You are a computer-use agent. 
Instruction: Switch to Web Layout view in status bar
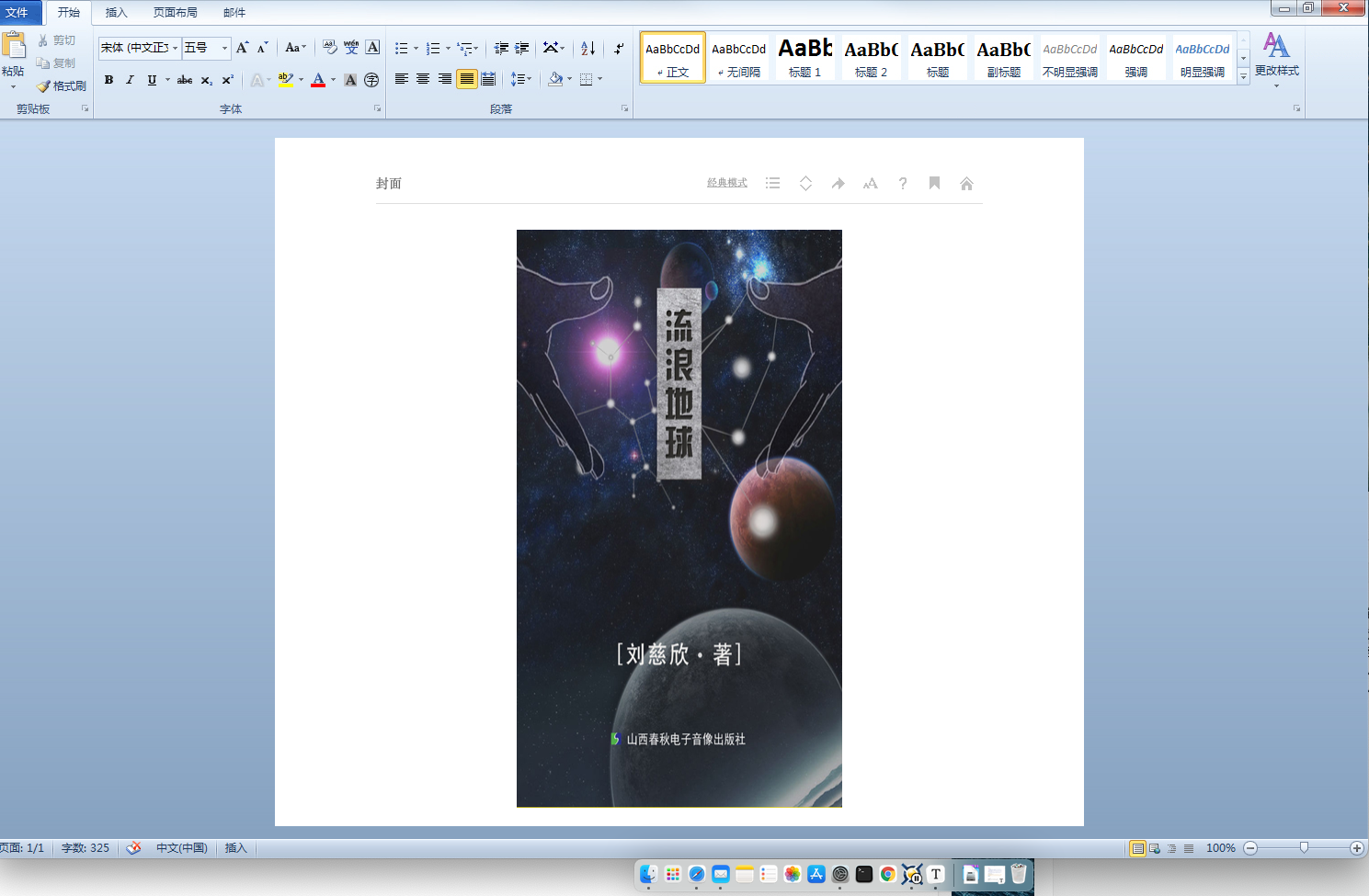tap(1155, 848)
